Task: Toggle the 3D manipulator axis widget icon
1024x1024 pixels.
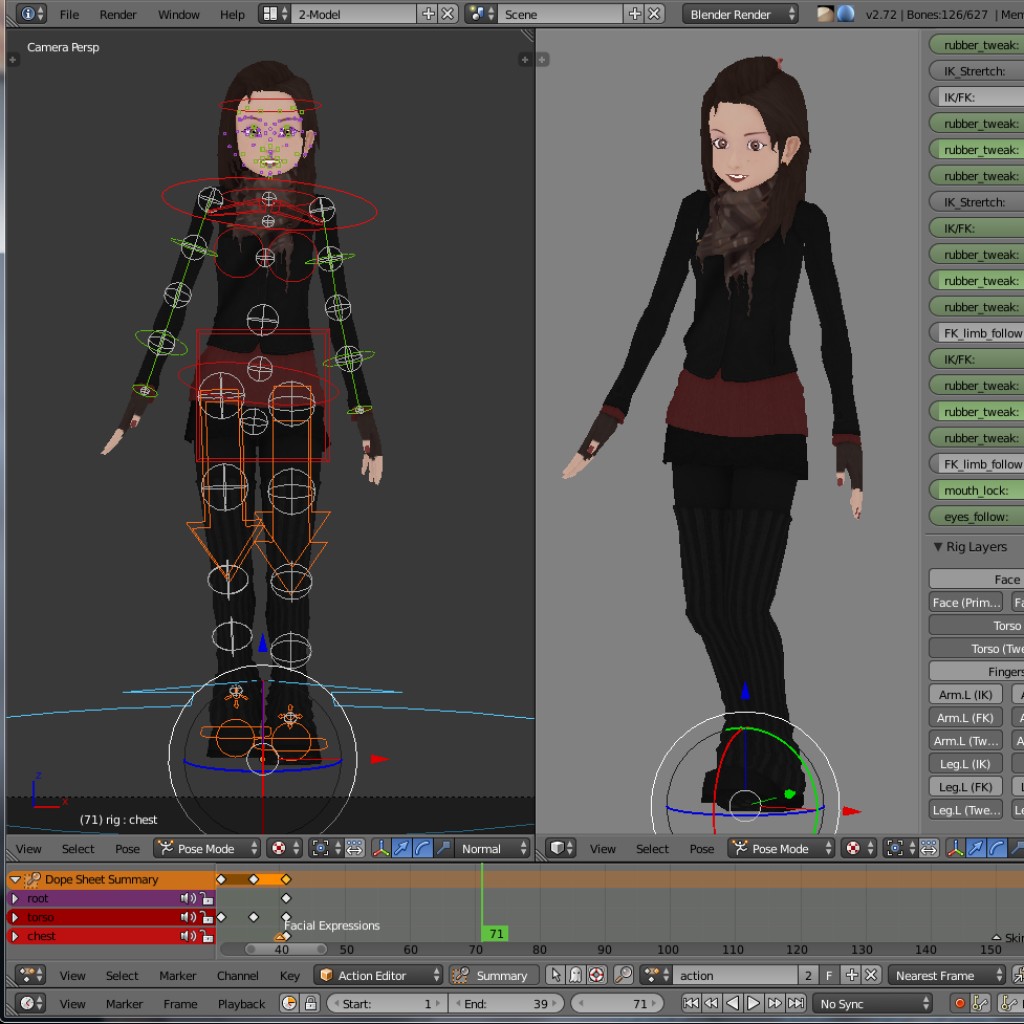Action: [381, 848]
